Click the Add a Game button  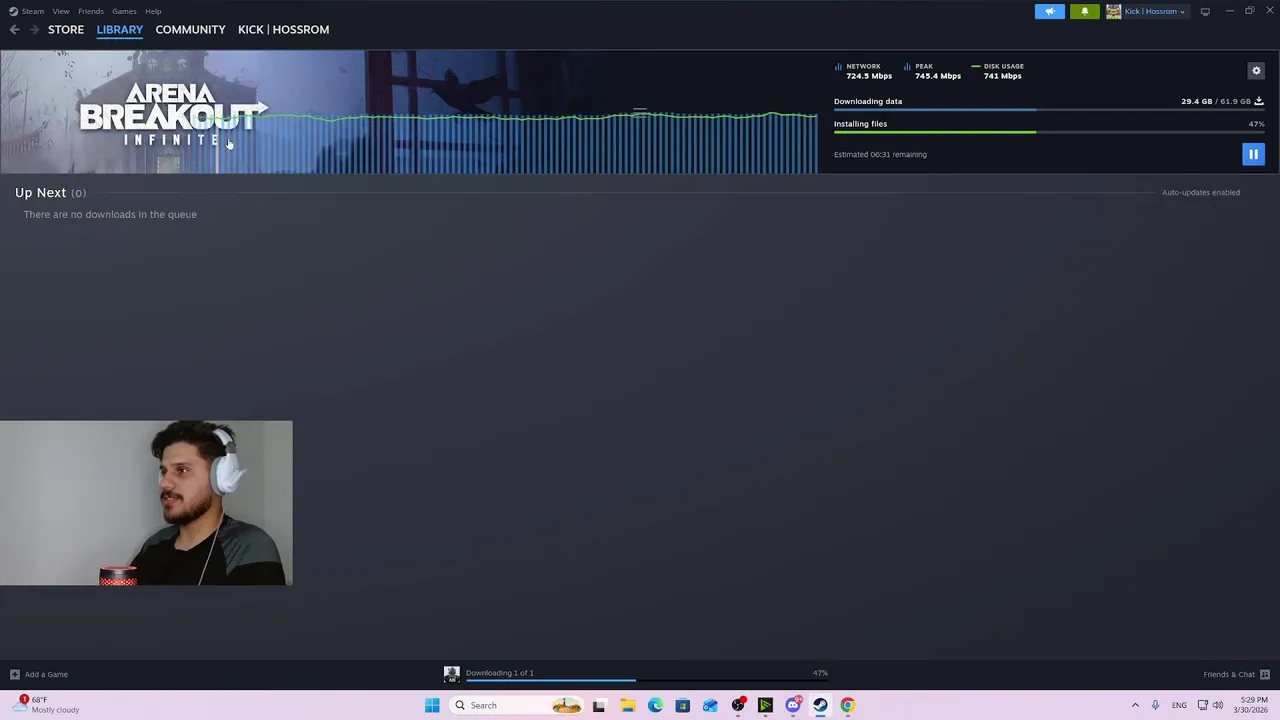pos(39,674)
